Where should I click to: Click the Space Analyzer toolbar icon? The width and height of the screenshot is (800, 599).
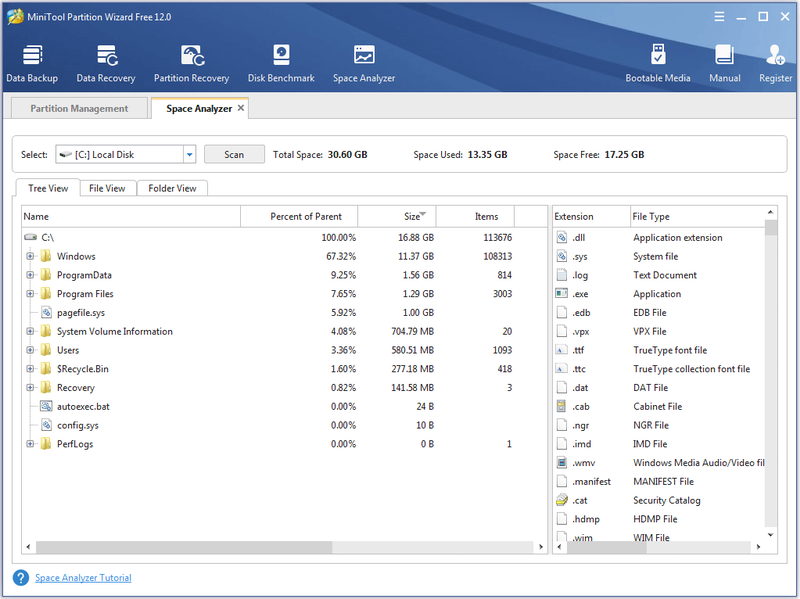tap(364, 63)
